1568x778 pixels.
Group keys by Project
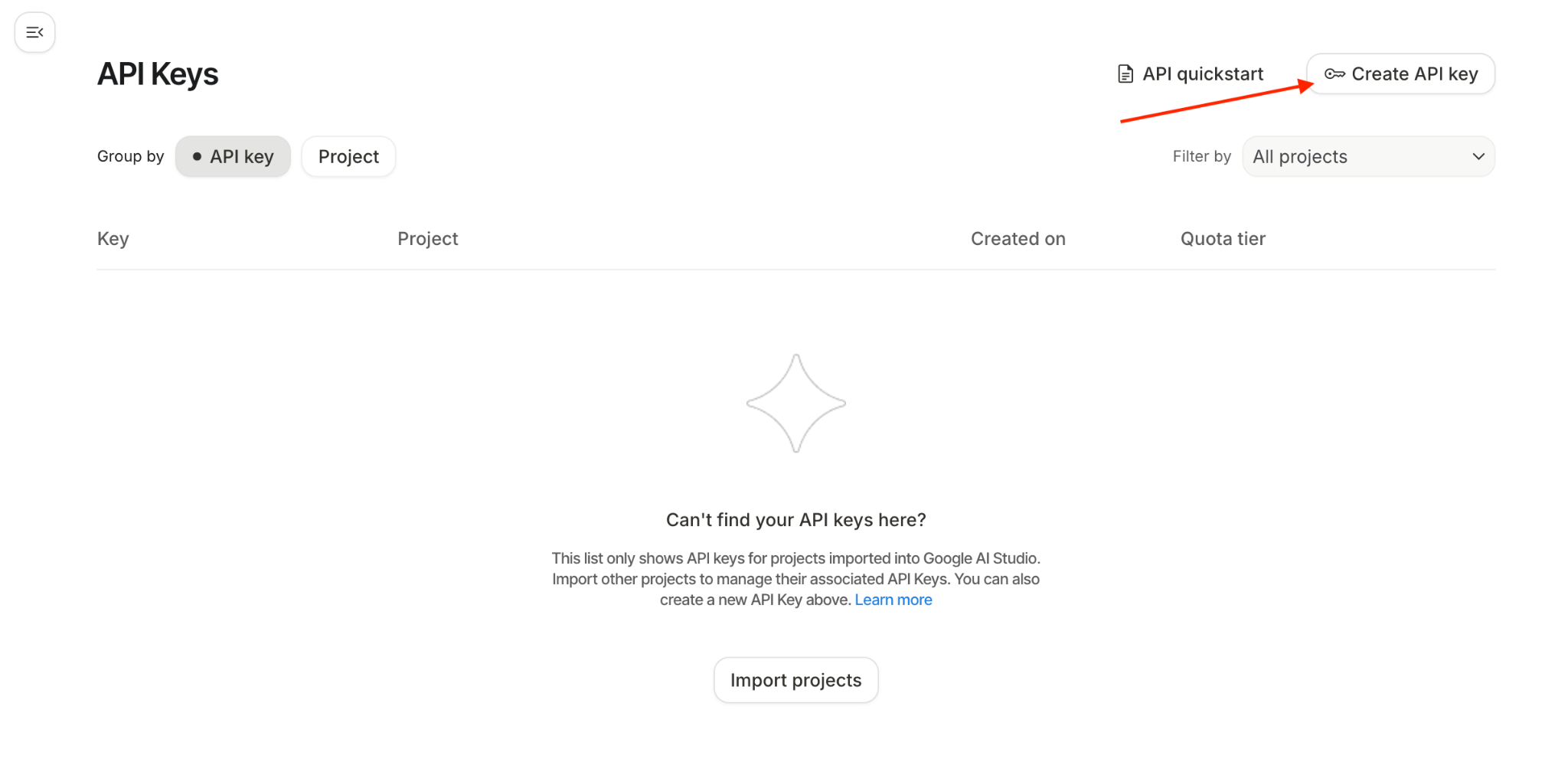(348, 156)
